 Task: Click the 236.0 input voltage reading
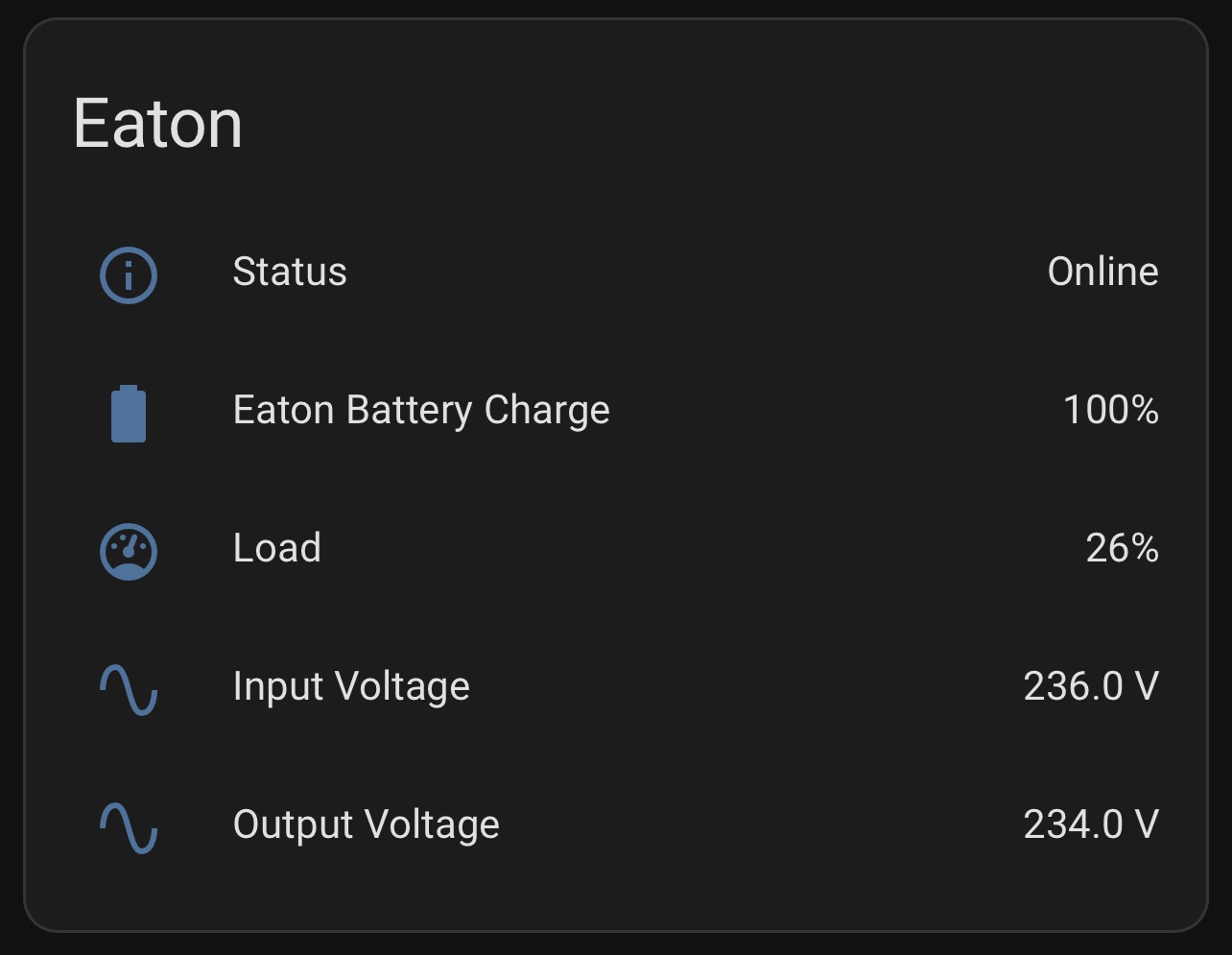(x=1073, y=687)
